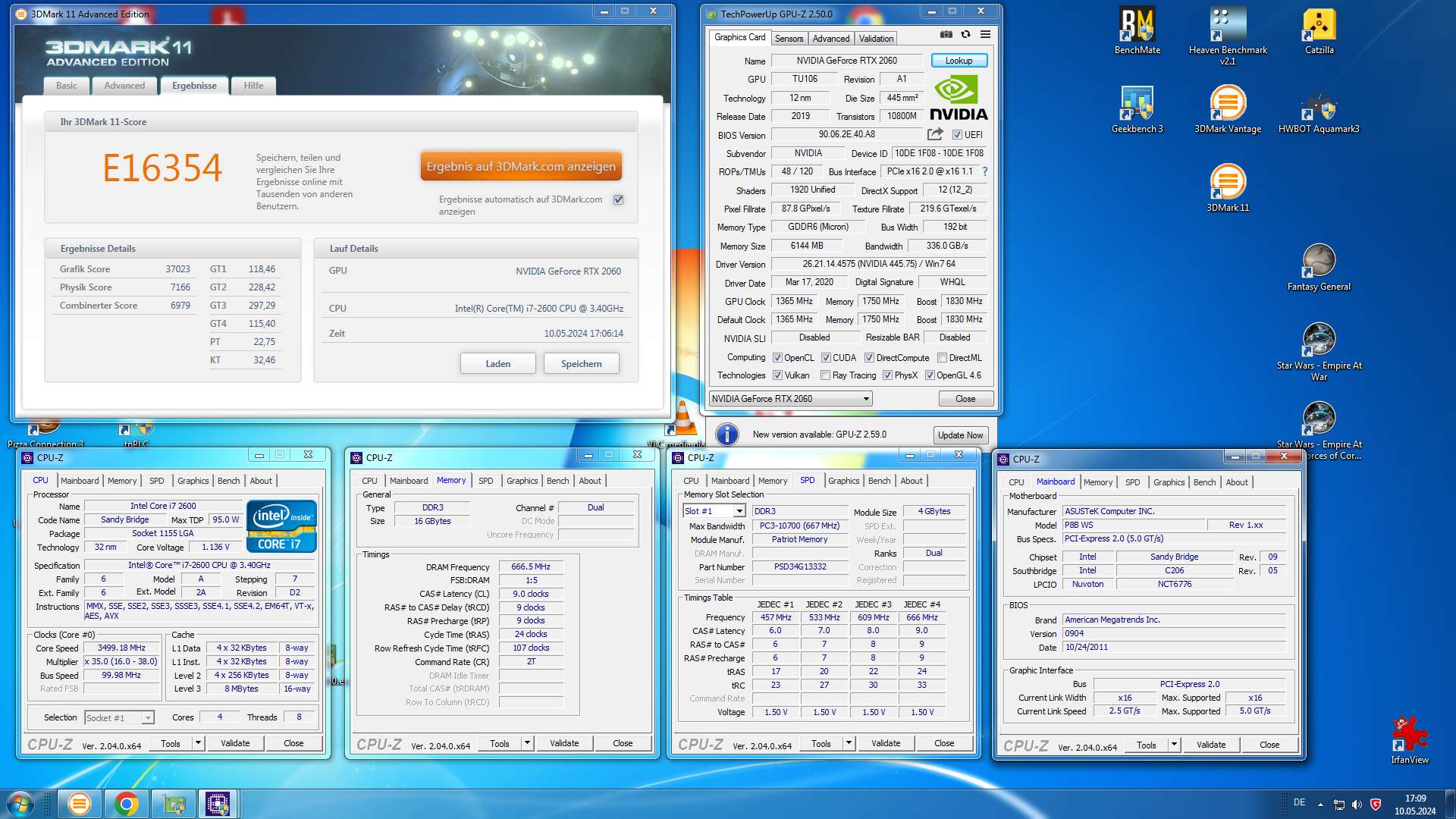Click the GPU-Z refresh icon
Viewport: 1456px width, 819px height.
(x=965, y=34)
